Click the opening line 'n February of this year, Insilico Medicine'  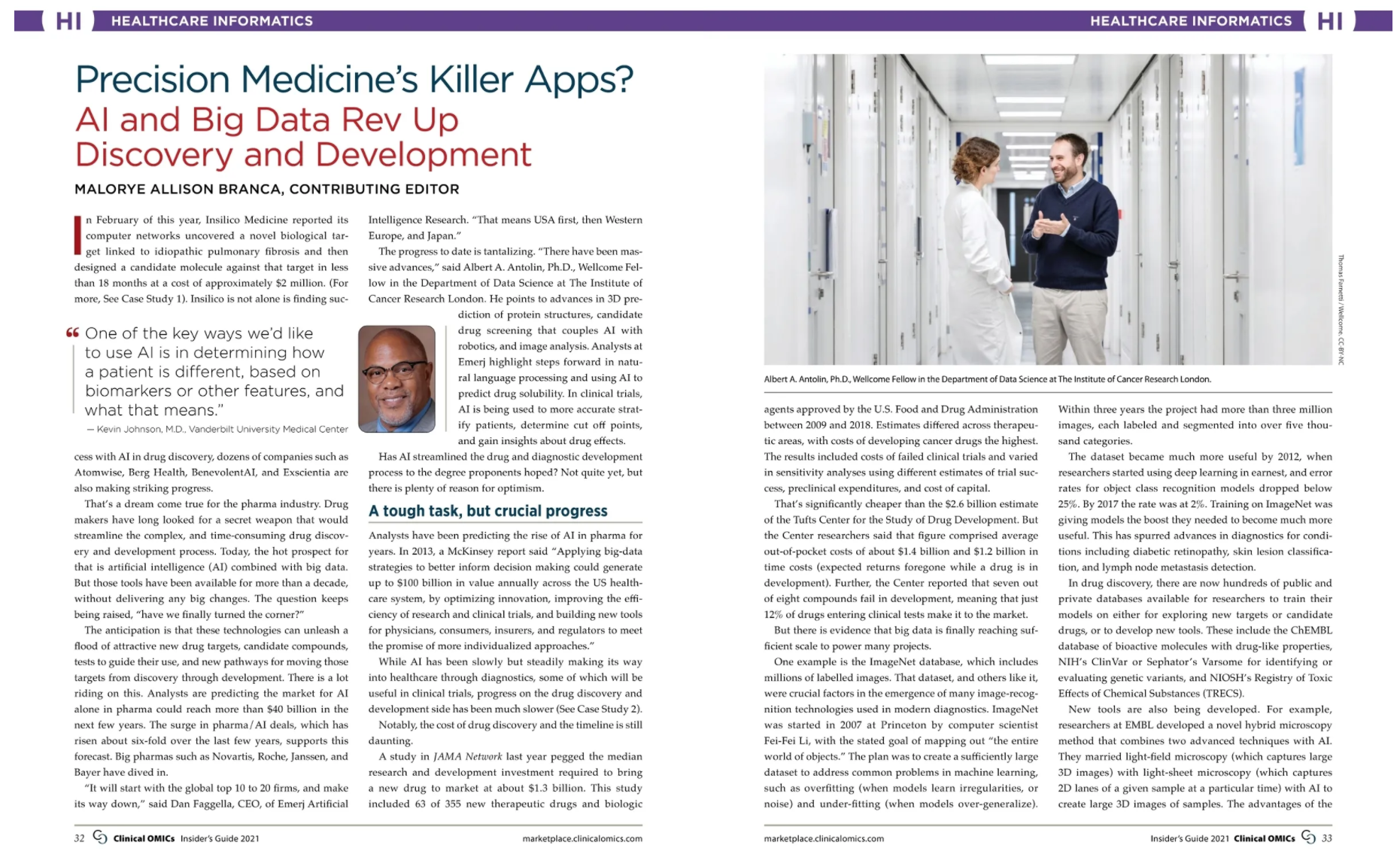217,220
